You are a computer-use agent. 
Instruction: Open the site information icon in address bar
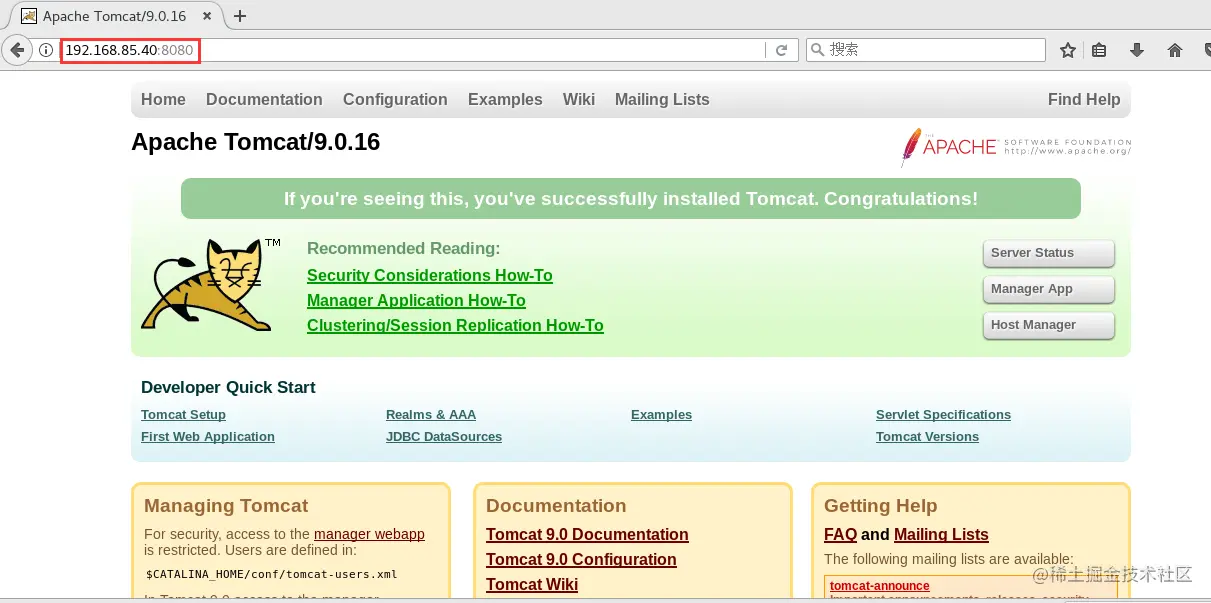click(46, 50)
